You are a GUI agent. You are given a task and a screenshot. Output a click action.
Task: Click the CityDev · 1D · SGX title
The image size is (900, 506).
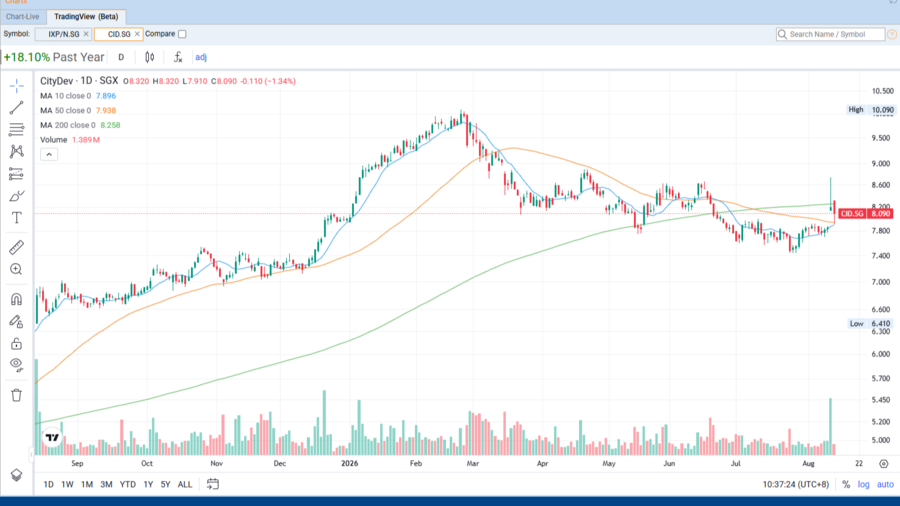click(79, 81)
